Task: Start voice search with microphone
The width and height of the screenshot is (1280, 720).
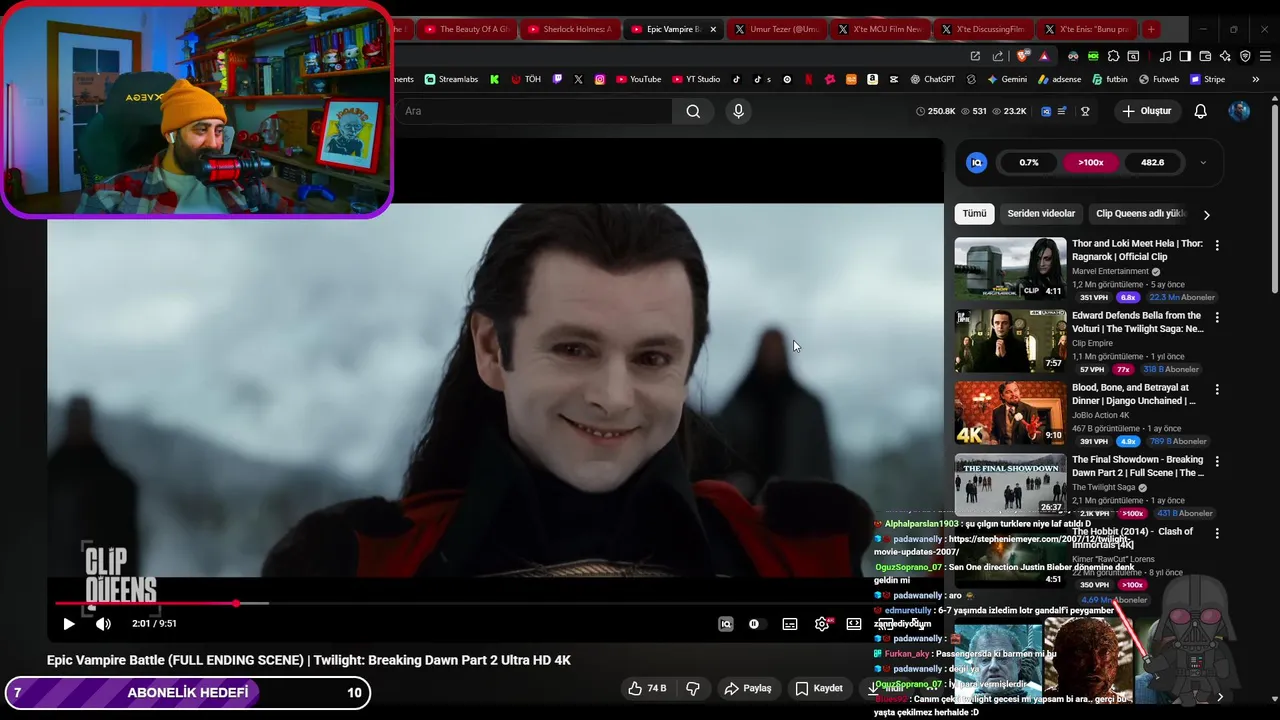Action: [738, 111]
